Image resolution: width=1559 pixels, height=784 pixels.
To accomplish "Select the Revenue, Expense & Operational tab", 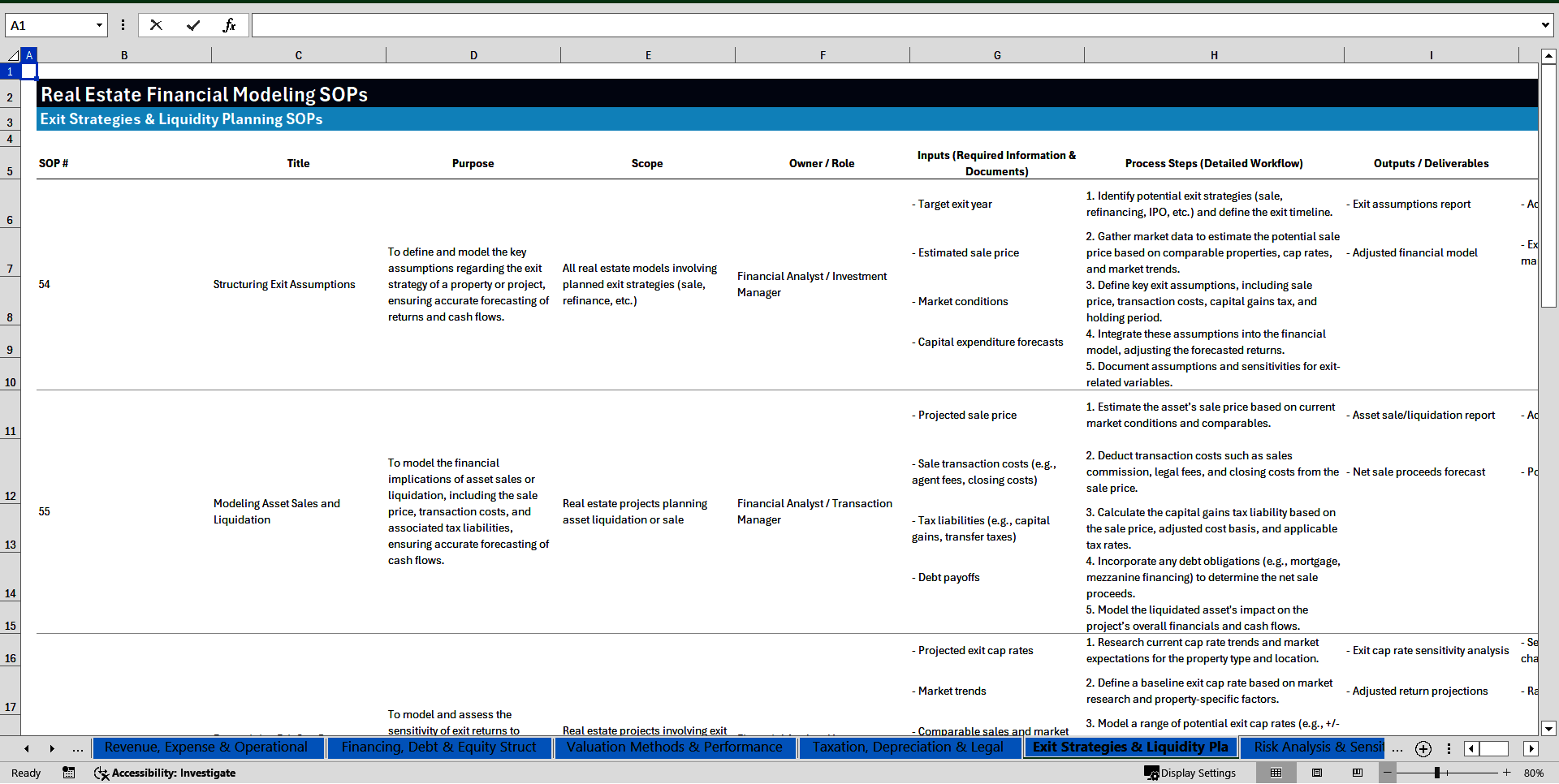I will click(x=208, y=747).
